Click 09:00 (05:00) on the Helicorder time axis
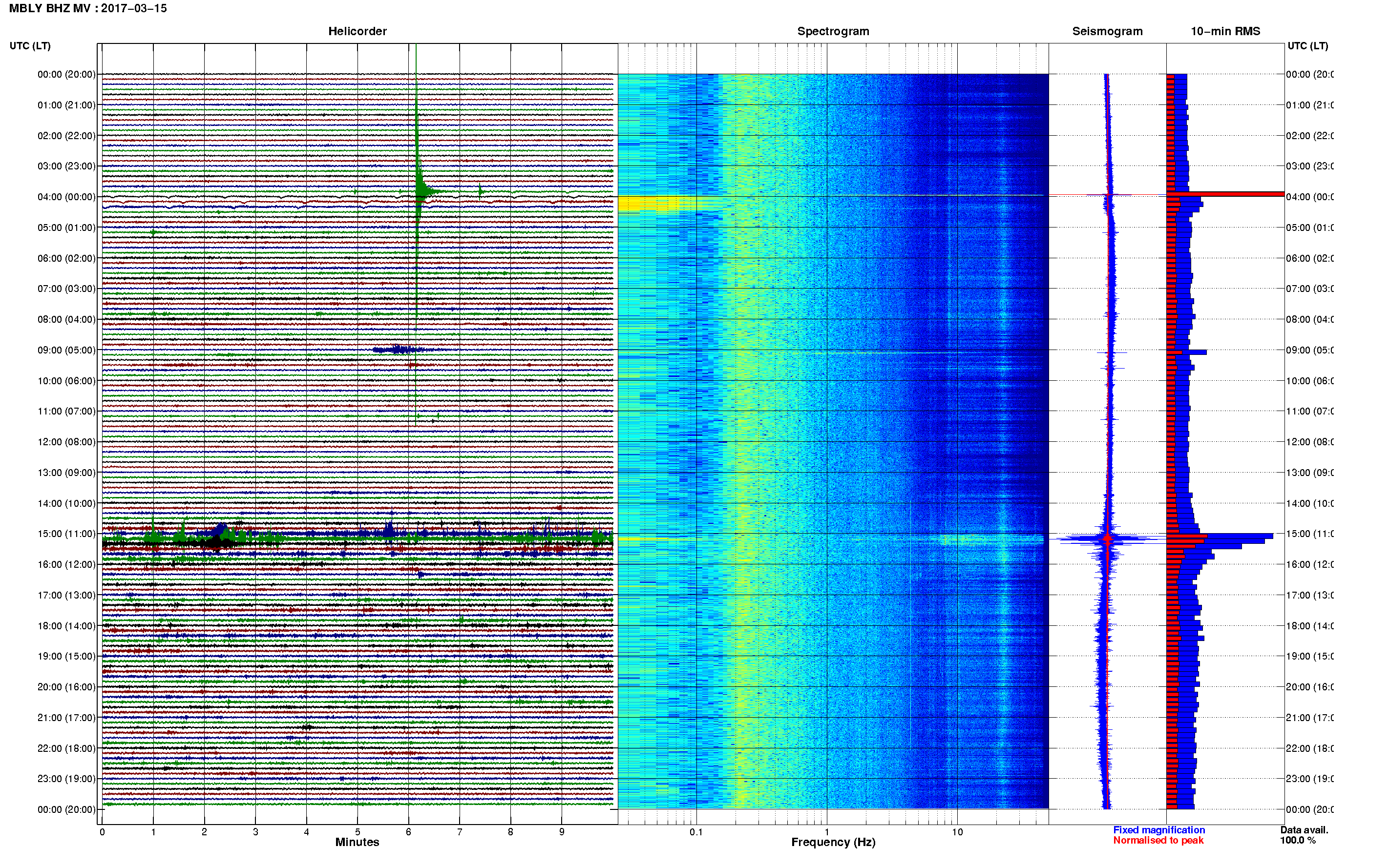The width and height of the screenshot is (1389, 868). pyautogui.click(x=66, y=350)
